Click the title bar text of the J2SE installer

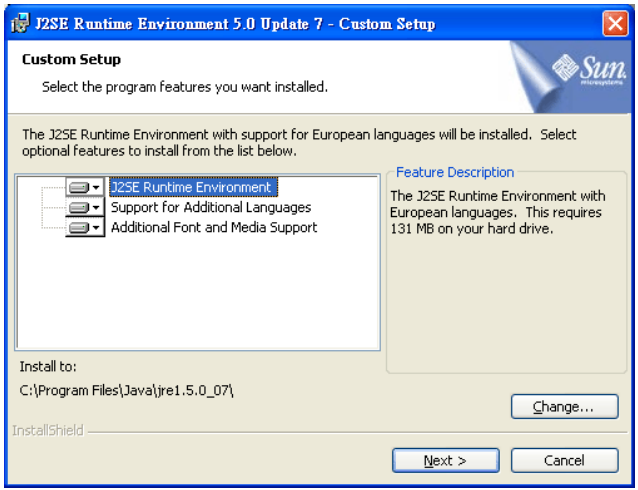coord(235,24)
